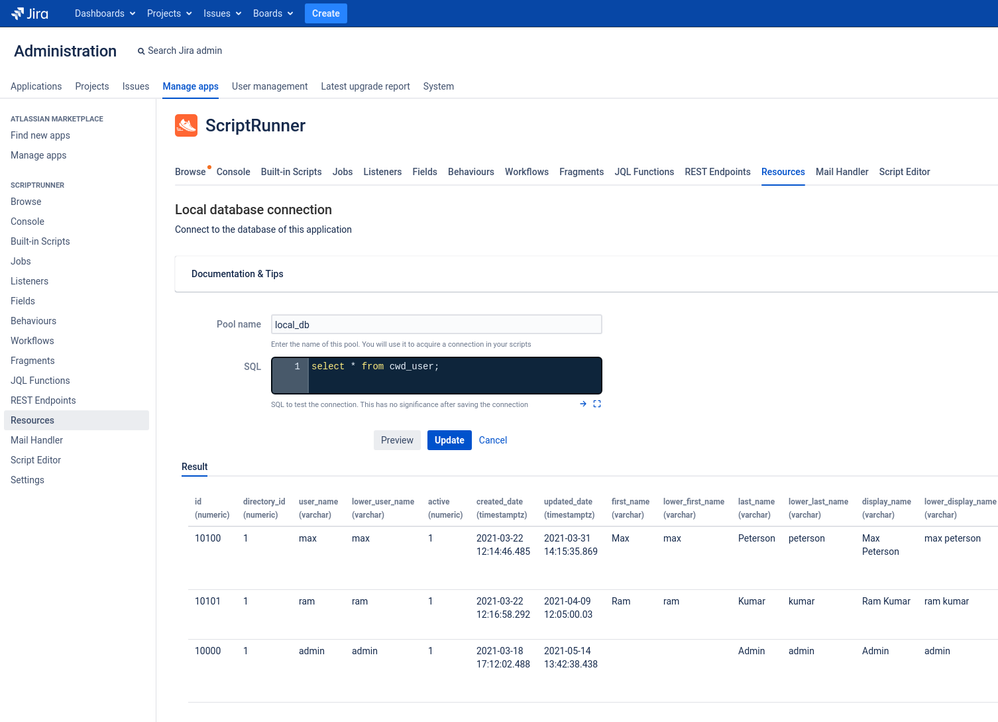998x722 pixels.
Task: Open Settings in sidebar
Action: coord(27,480)
